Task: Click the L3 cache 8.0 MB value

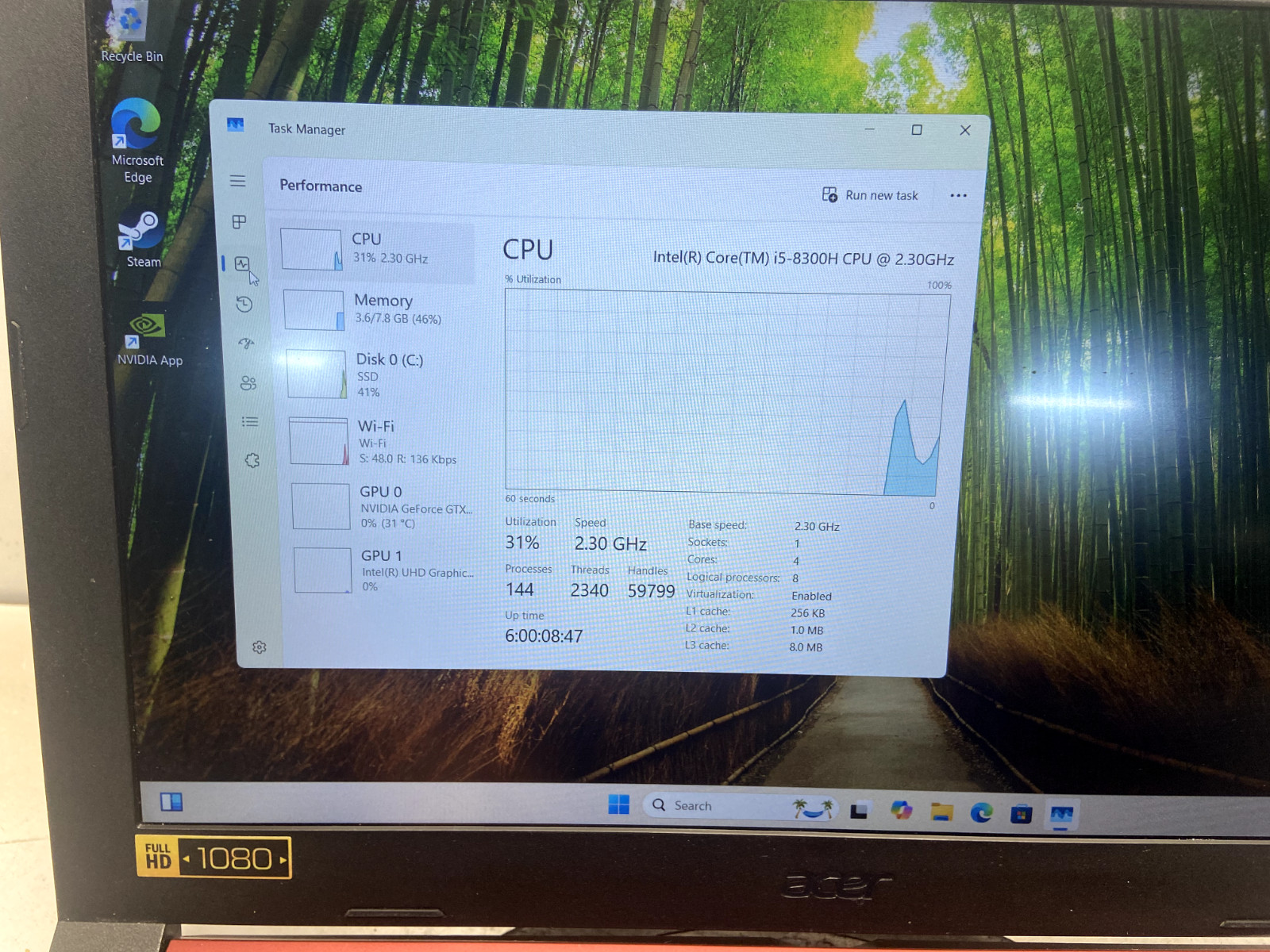Action: pos(806,647)
